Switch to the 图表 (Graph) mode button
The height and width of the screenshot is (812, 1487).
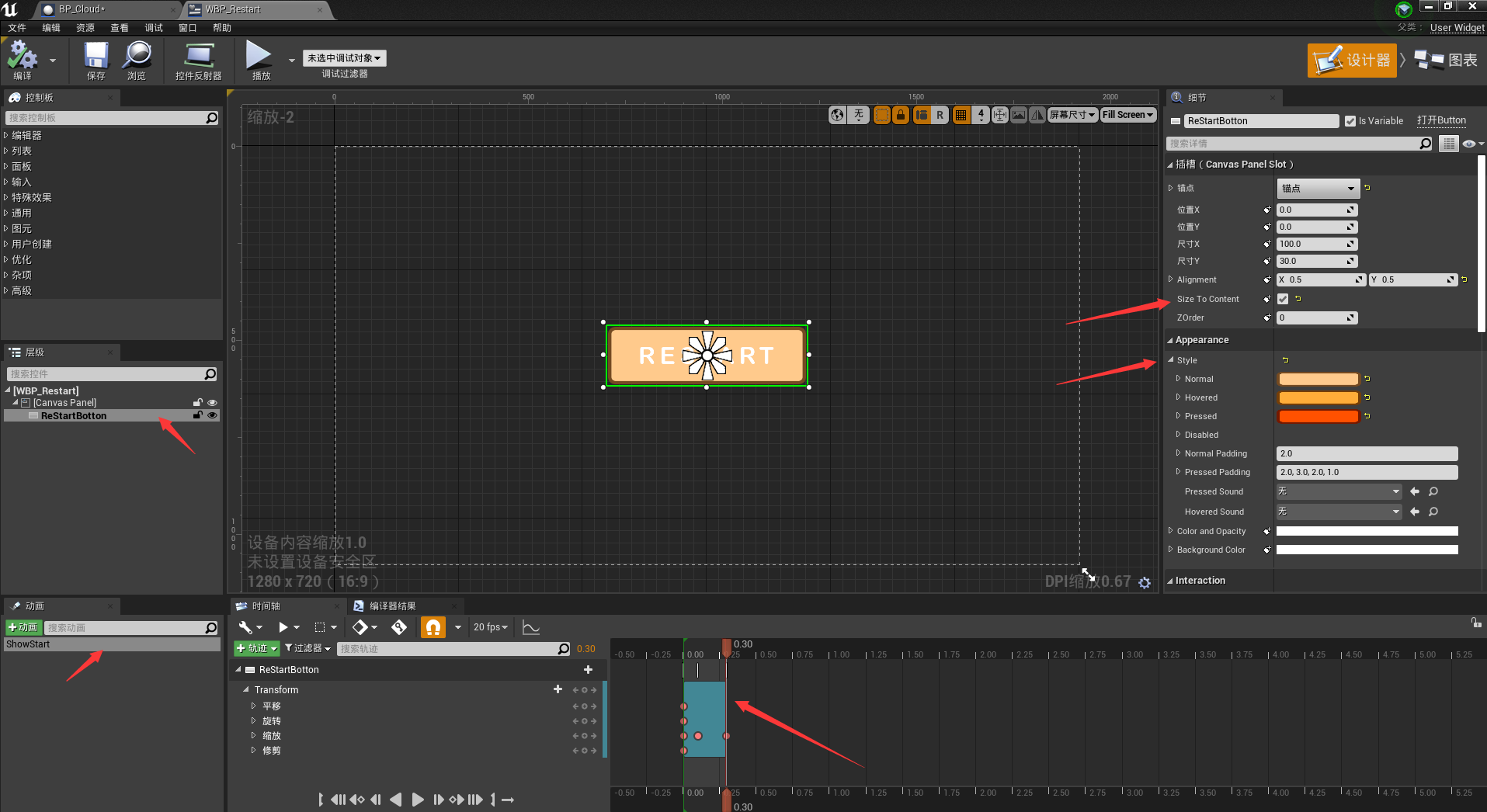[x=1447, y=61]
